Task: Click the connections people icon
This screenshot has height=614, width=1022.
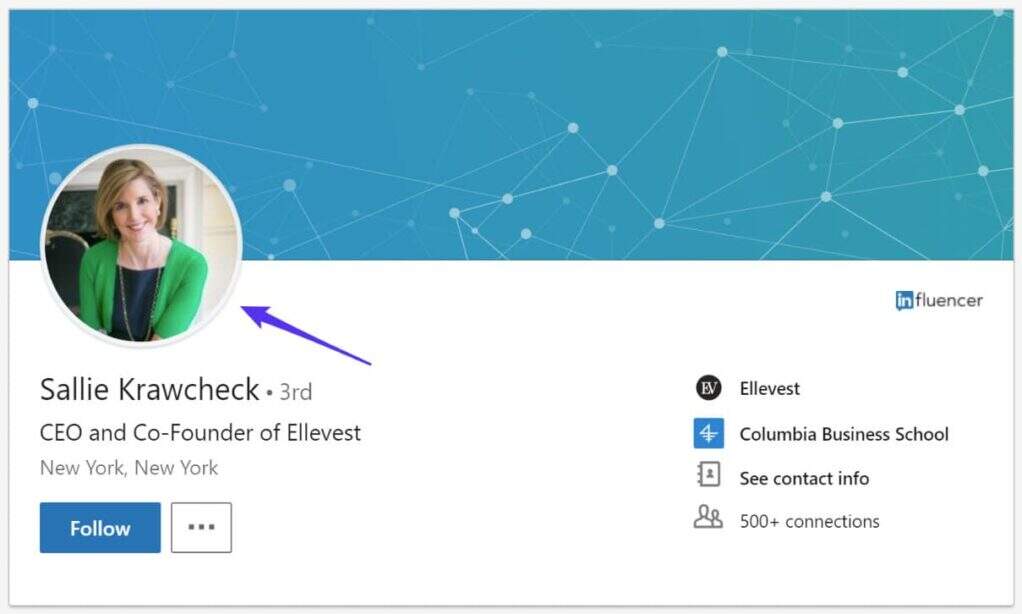Action: (708, 520)
